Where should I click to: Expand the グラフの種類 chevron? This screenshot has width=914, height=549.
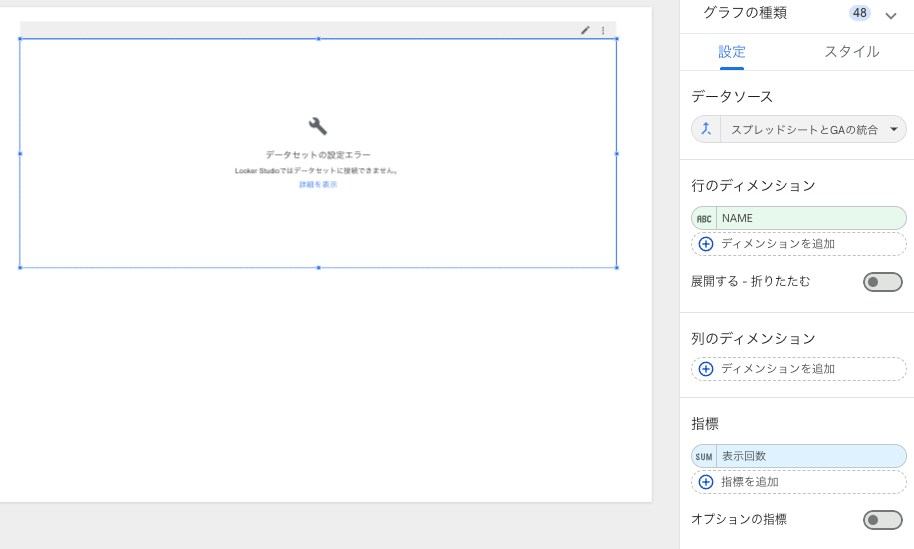[x=891, y=14]
